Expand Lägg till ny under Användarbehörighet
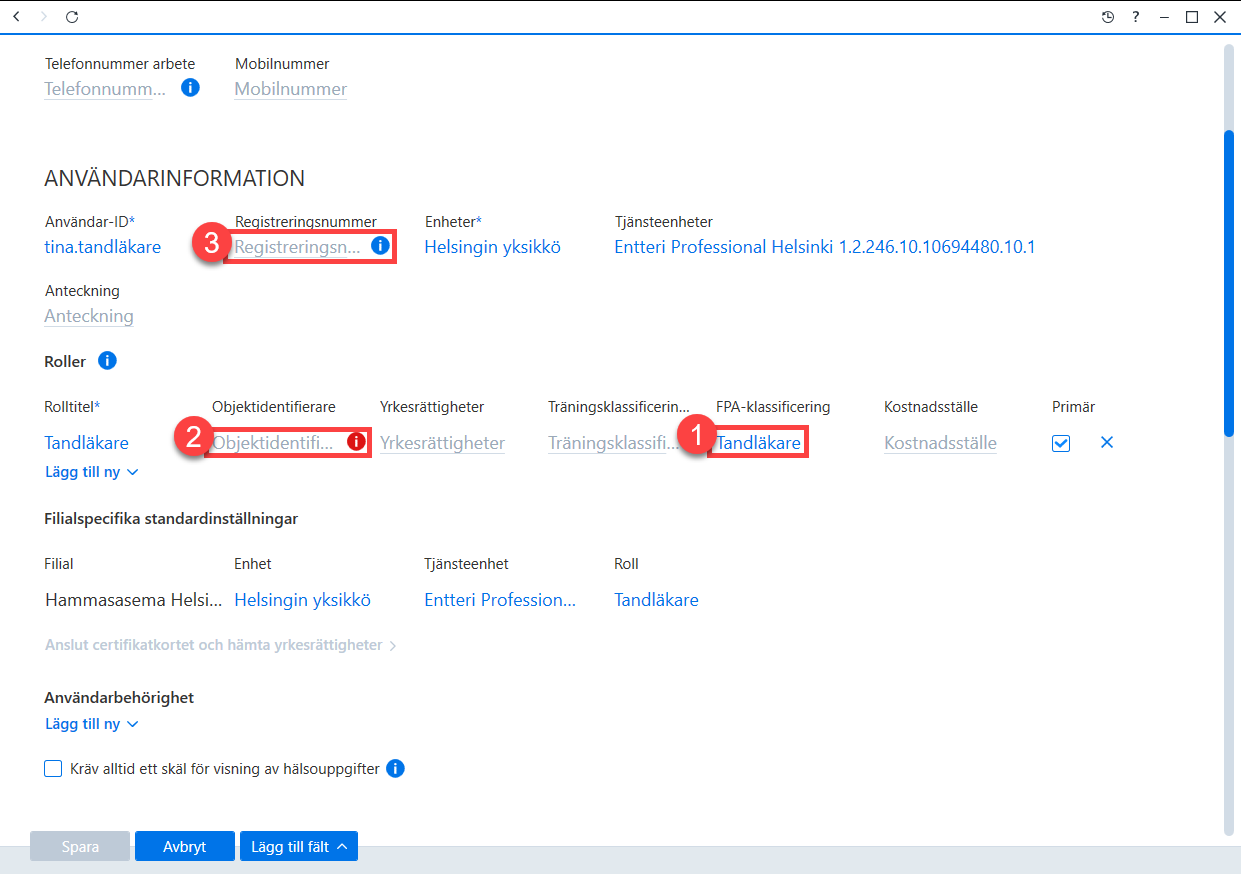1241x874 pixels. pyautogui.click(x=91, y=723)
